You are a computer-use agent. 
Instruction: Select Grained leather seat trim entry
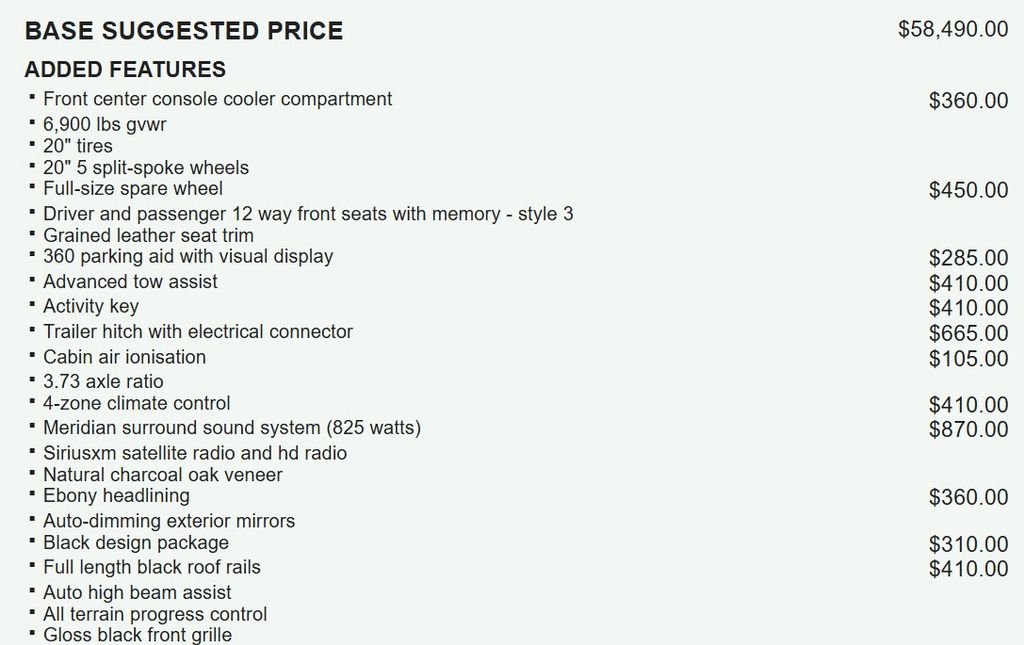pyautogui.click(x=148, y=236)
